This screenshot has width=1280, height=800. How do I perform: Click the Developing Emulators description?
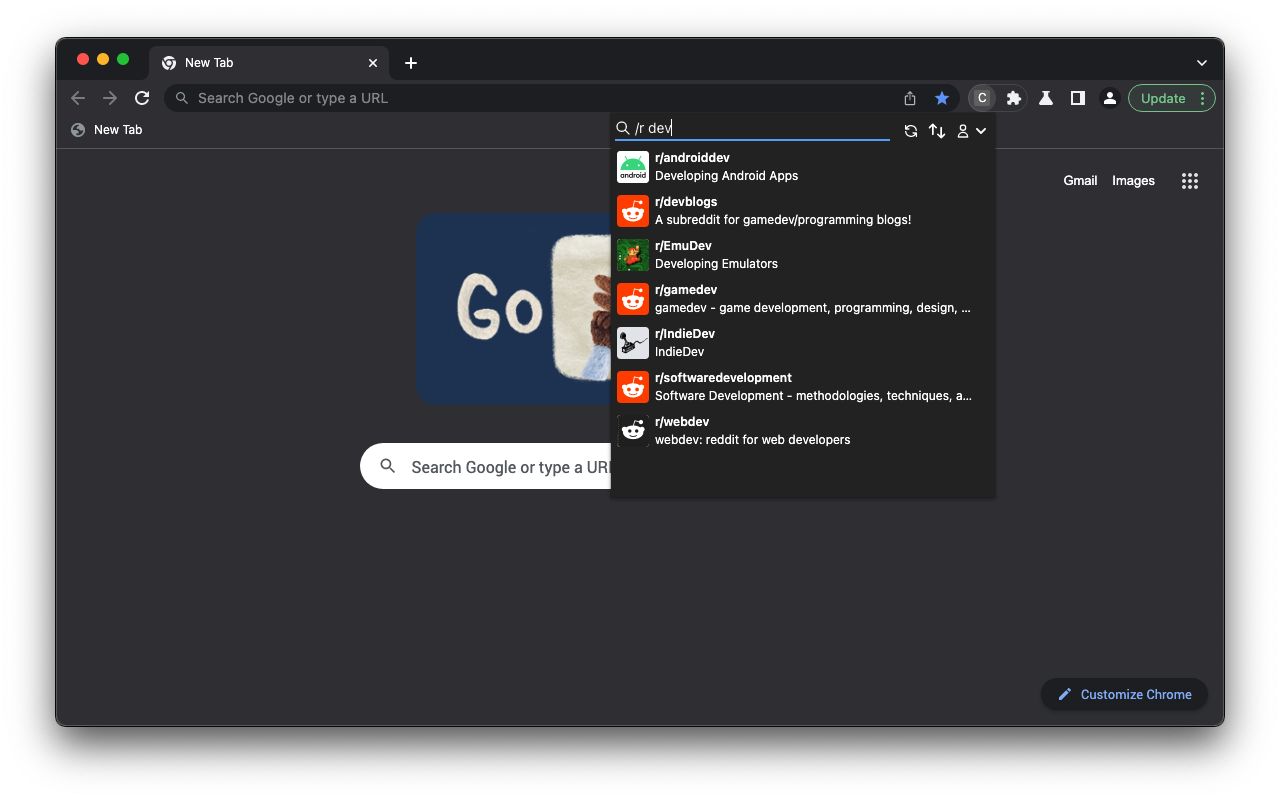point(716,264)
